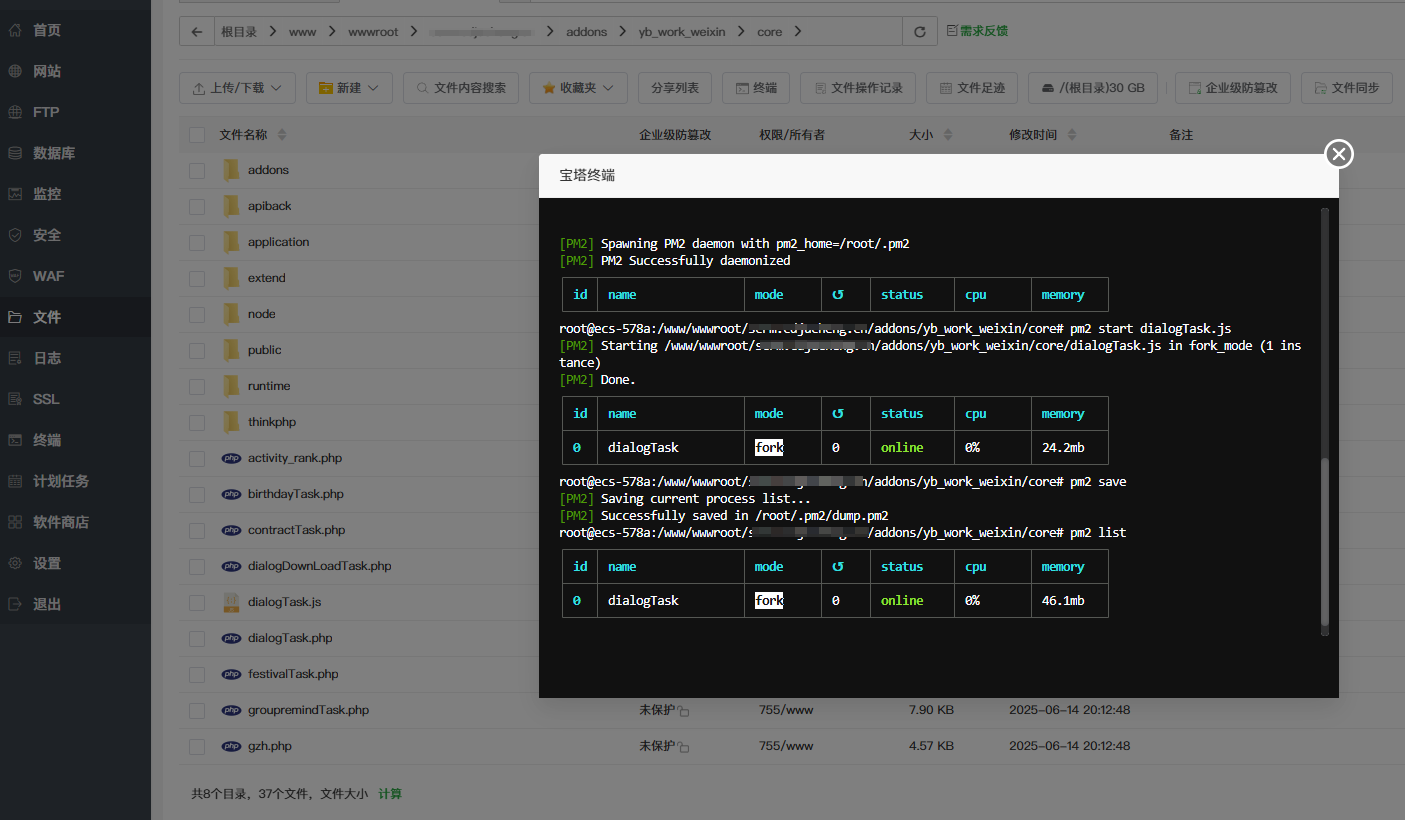Open 软件商店 in the left sidebar
Screen dimensions: 1405x820
pos(60,522)
